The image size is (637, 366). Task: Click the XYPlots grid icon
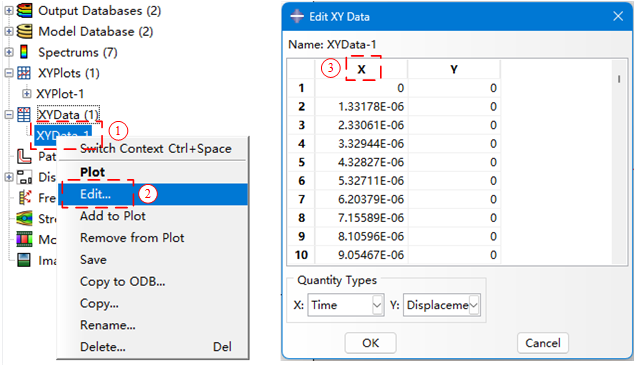coord(24,73)
